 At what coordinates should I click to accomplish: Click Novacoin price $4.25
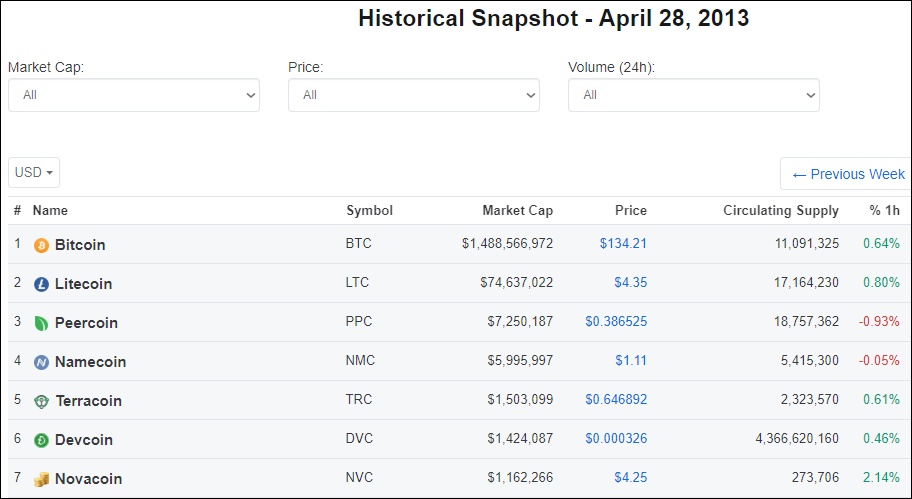point(630,477)
